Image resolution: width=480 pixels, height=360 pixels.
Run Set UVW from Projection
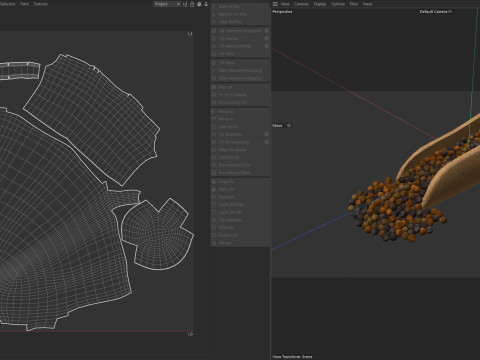[237, 31]
